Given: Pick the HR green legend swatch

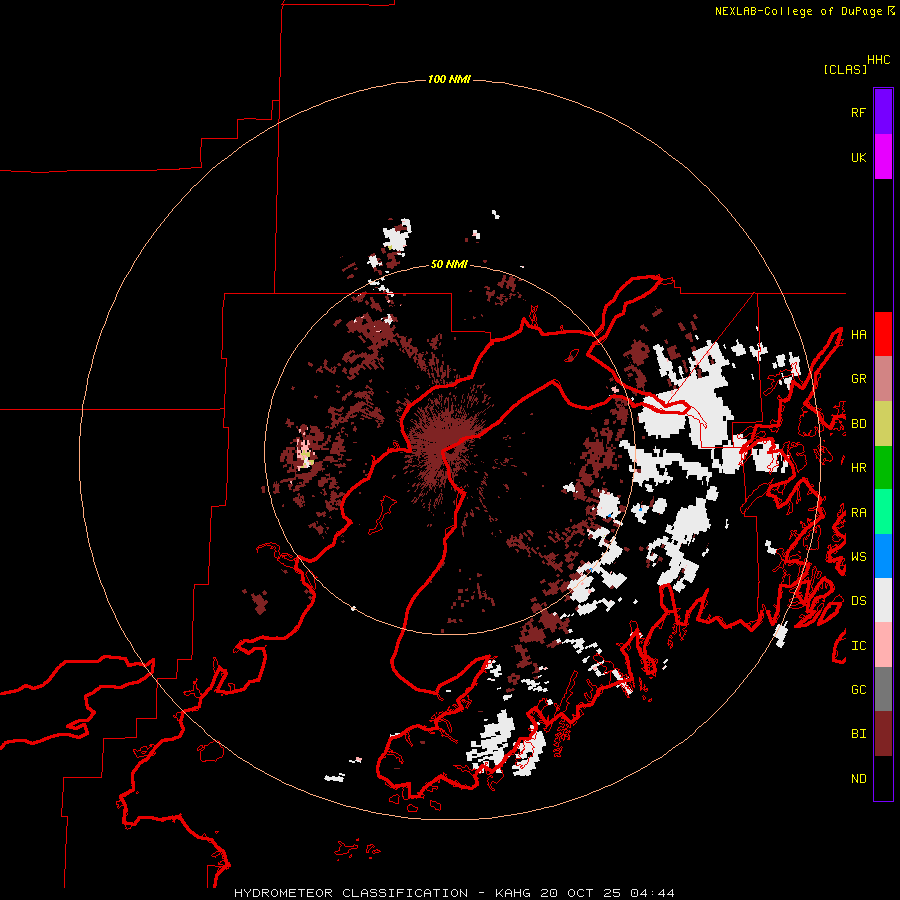Looking at the screenshot, I should 883,467.
